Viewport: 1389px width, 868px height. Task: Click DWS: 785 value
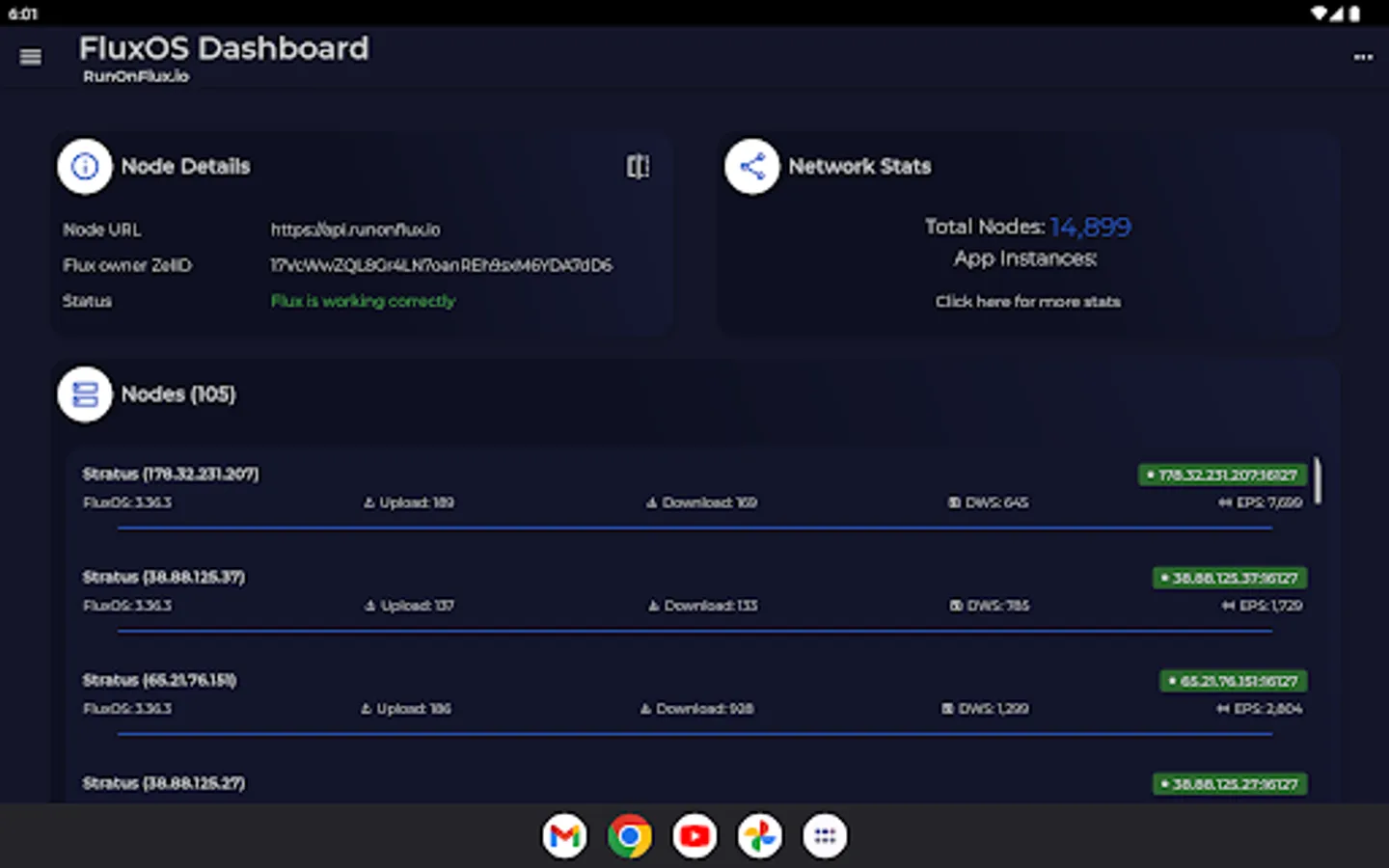point(990,606)
